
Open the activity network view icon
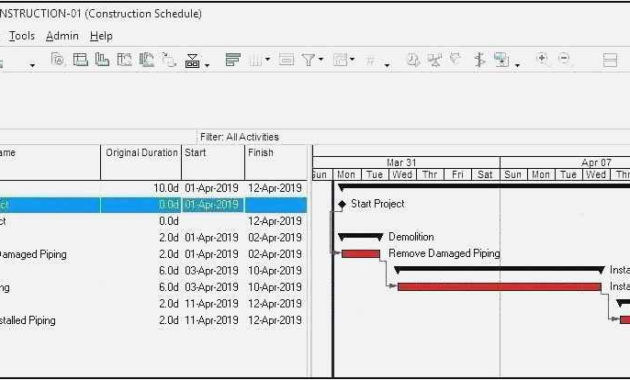pos(146,60)
